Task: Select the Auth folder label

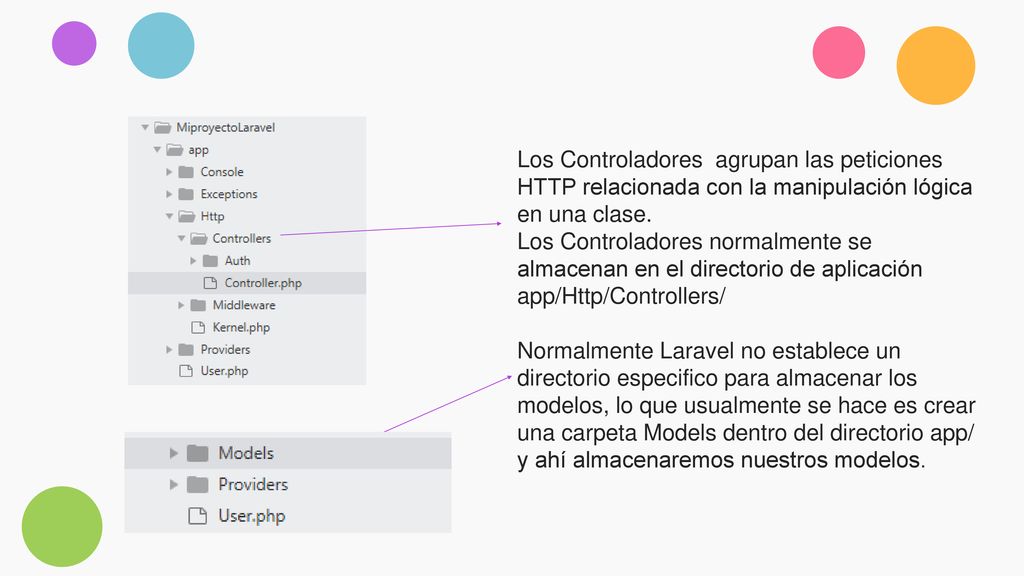Action: [238, 261]
